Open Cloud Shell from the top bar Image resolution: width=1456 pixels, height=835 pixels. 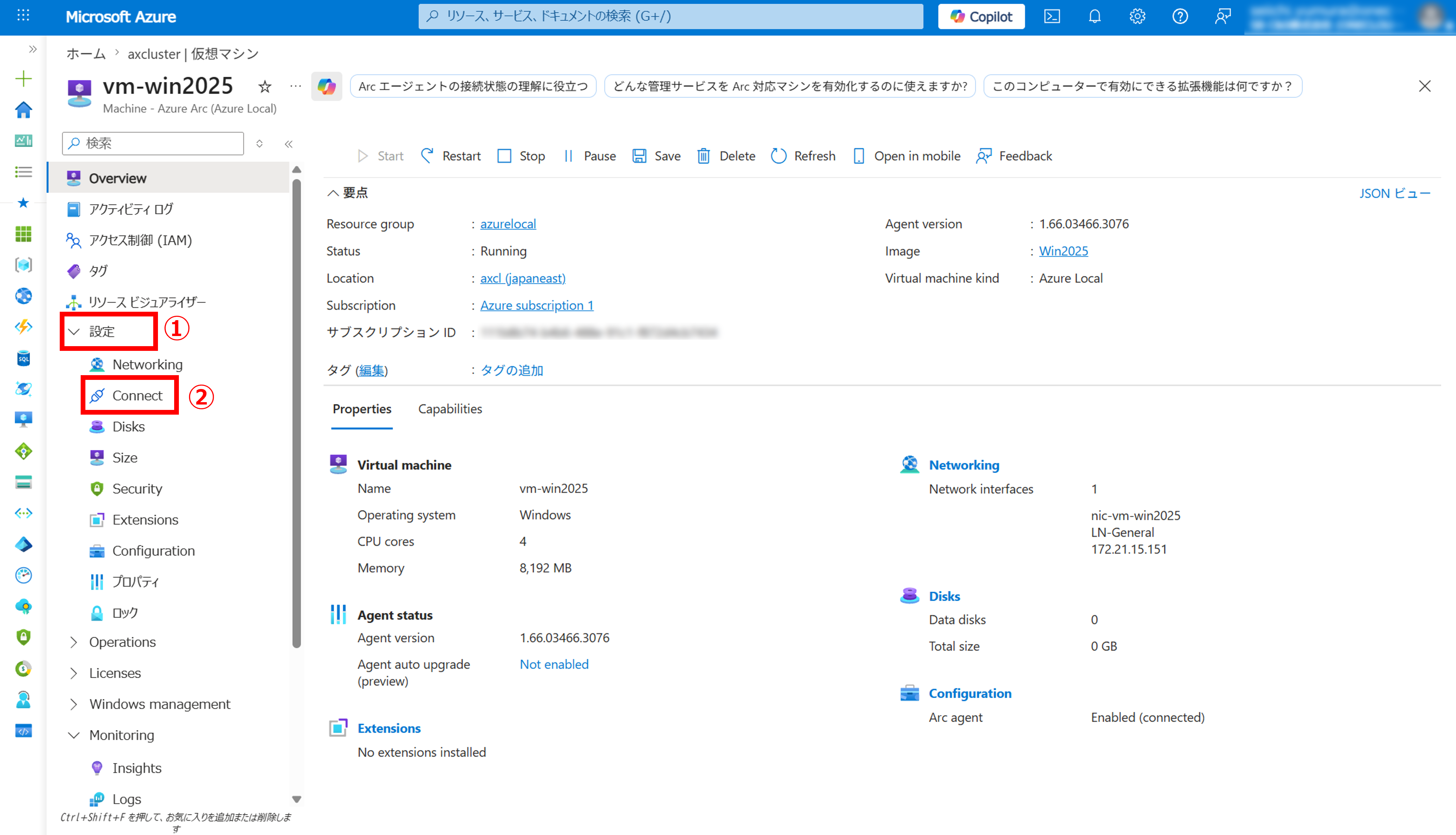point(1052,16)
